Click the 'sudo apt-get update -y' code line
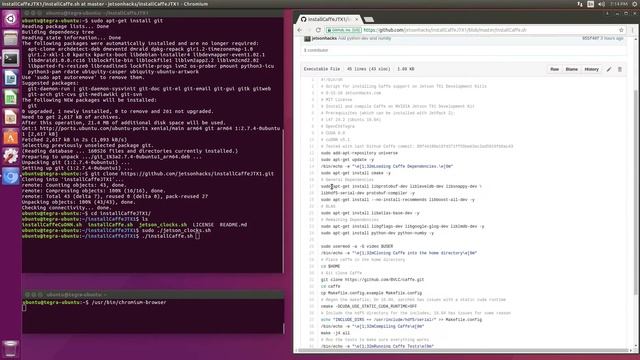Viewport: 640px width, 360px height. point(347,160)
